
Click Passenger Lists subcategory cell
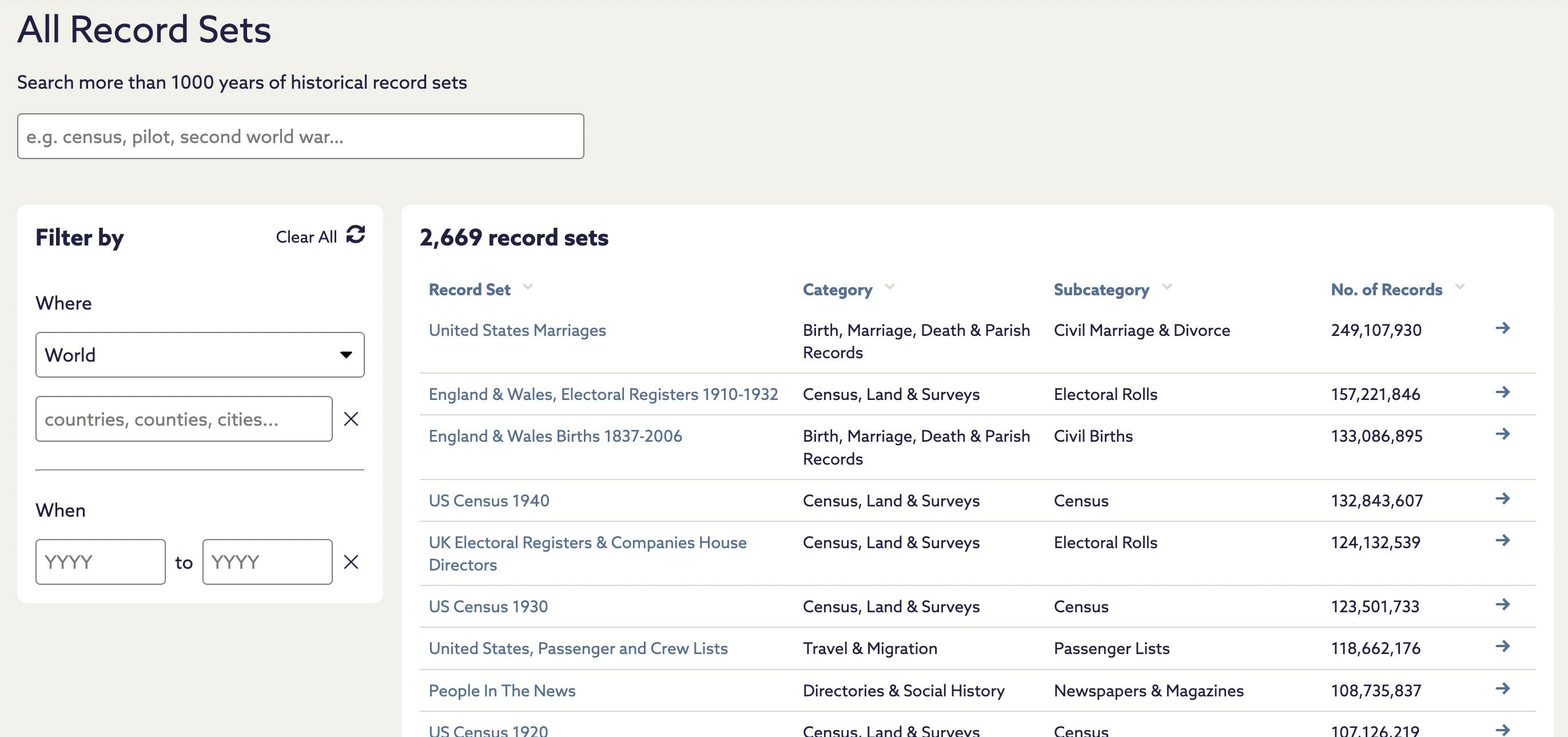click(1112, 648)
